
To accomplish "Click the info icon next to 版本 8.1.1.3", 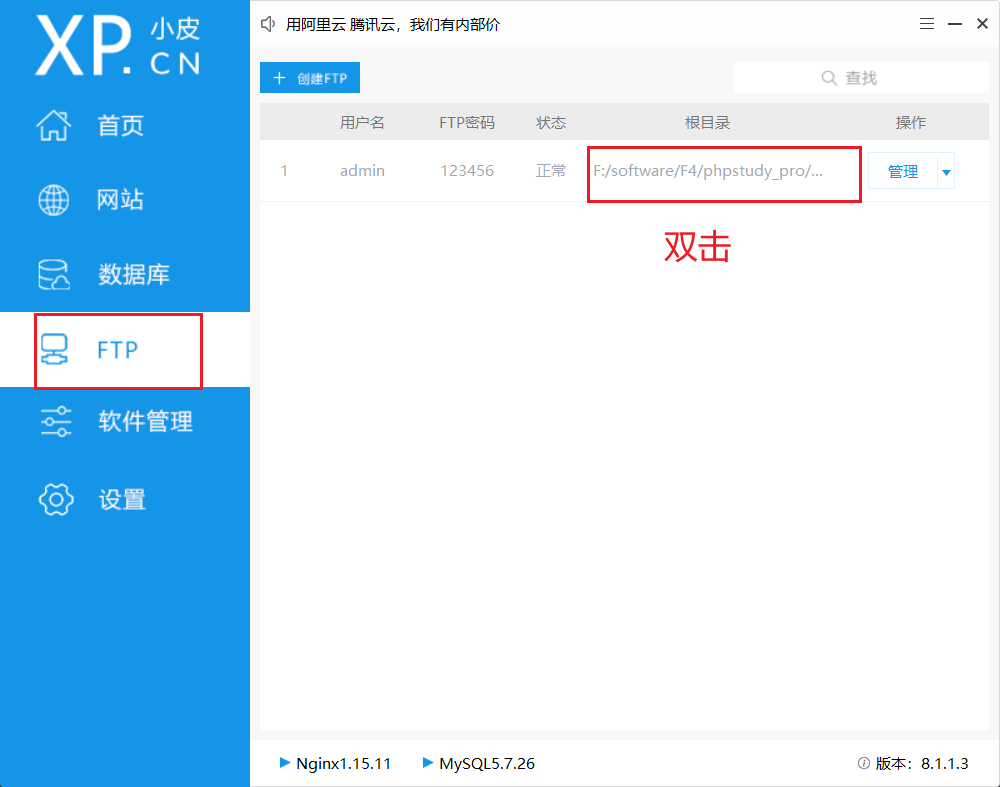I will click(x=862, y=763).
